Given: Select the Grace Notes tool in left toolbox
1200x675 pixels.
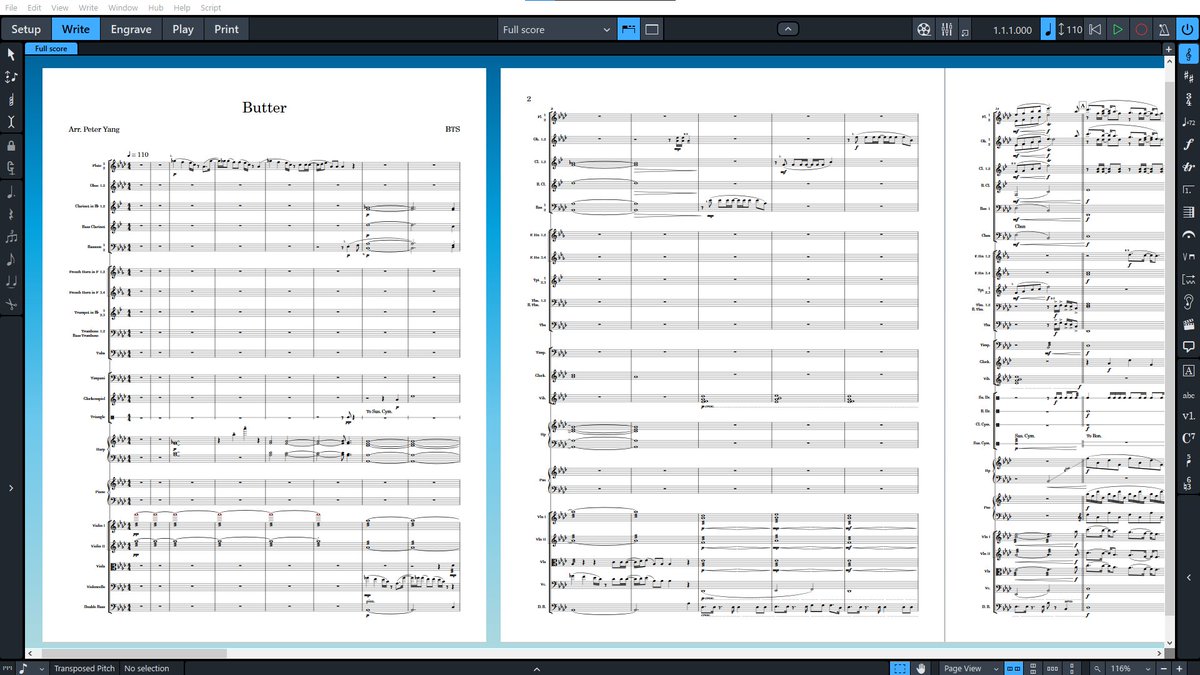Looking at the screenshot, I should [x=11, y=259].
